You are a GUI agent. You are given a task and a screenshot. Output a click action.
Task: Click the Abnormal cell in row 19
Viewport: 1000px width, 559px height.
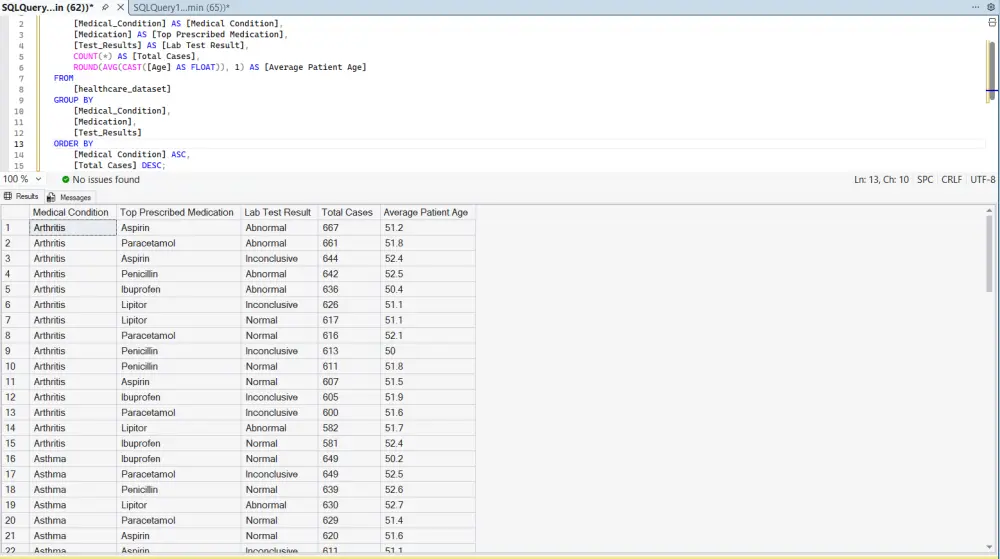coord(279,505)
